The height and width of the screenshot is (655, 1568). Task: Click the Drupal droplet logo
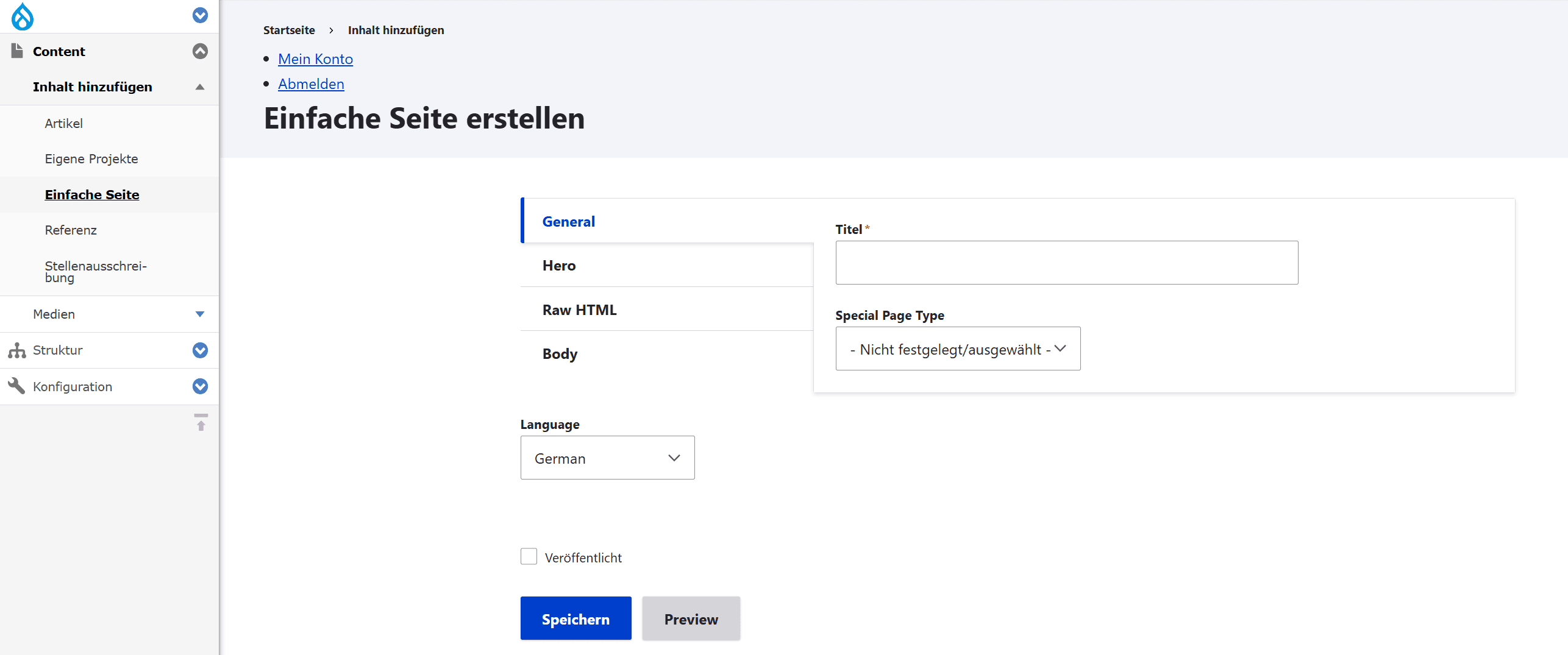[22, 16]
